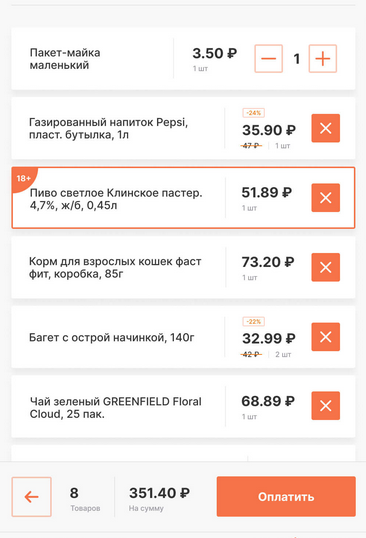Open the Пиво светлое Клинское item name
The image size is (366, 538).
(x=116, y=199)
